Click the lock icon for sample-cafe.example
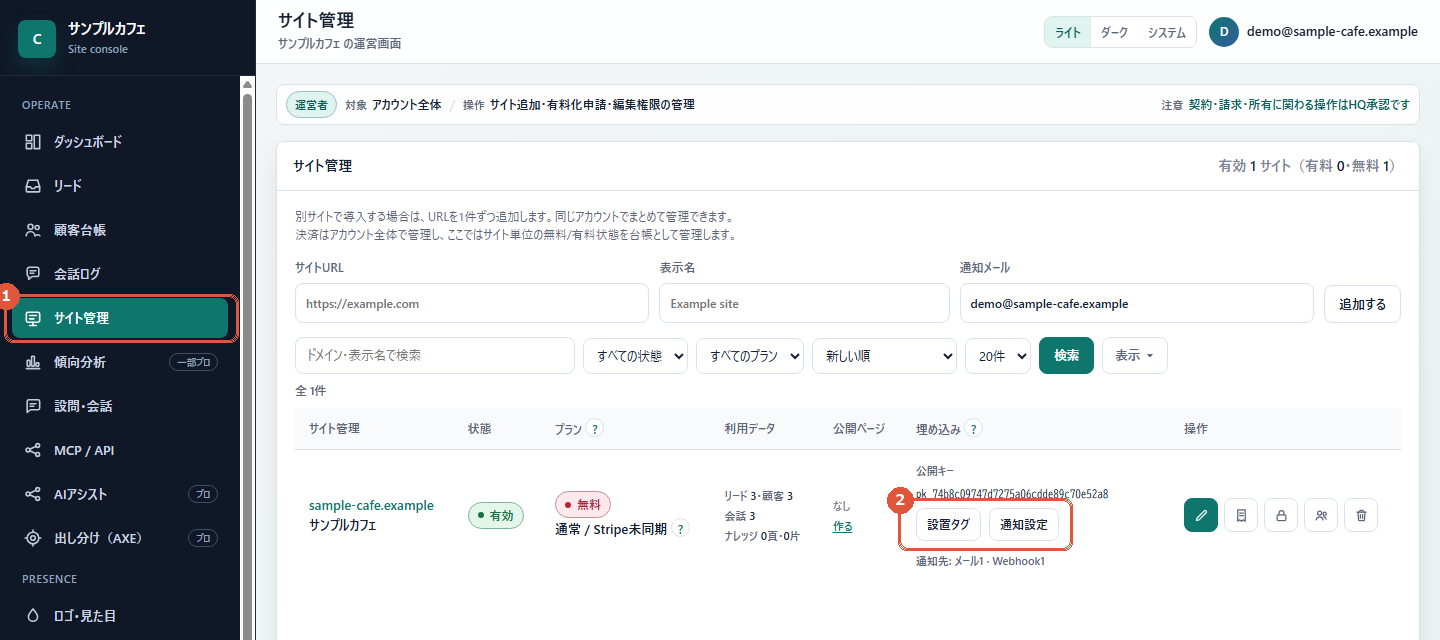The height and width of the screenshot is (640, 1440). click(x=1281, y=515)
